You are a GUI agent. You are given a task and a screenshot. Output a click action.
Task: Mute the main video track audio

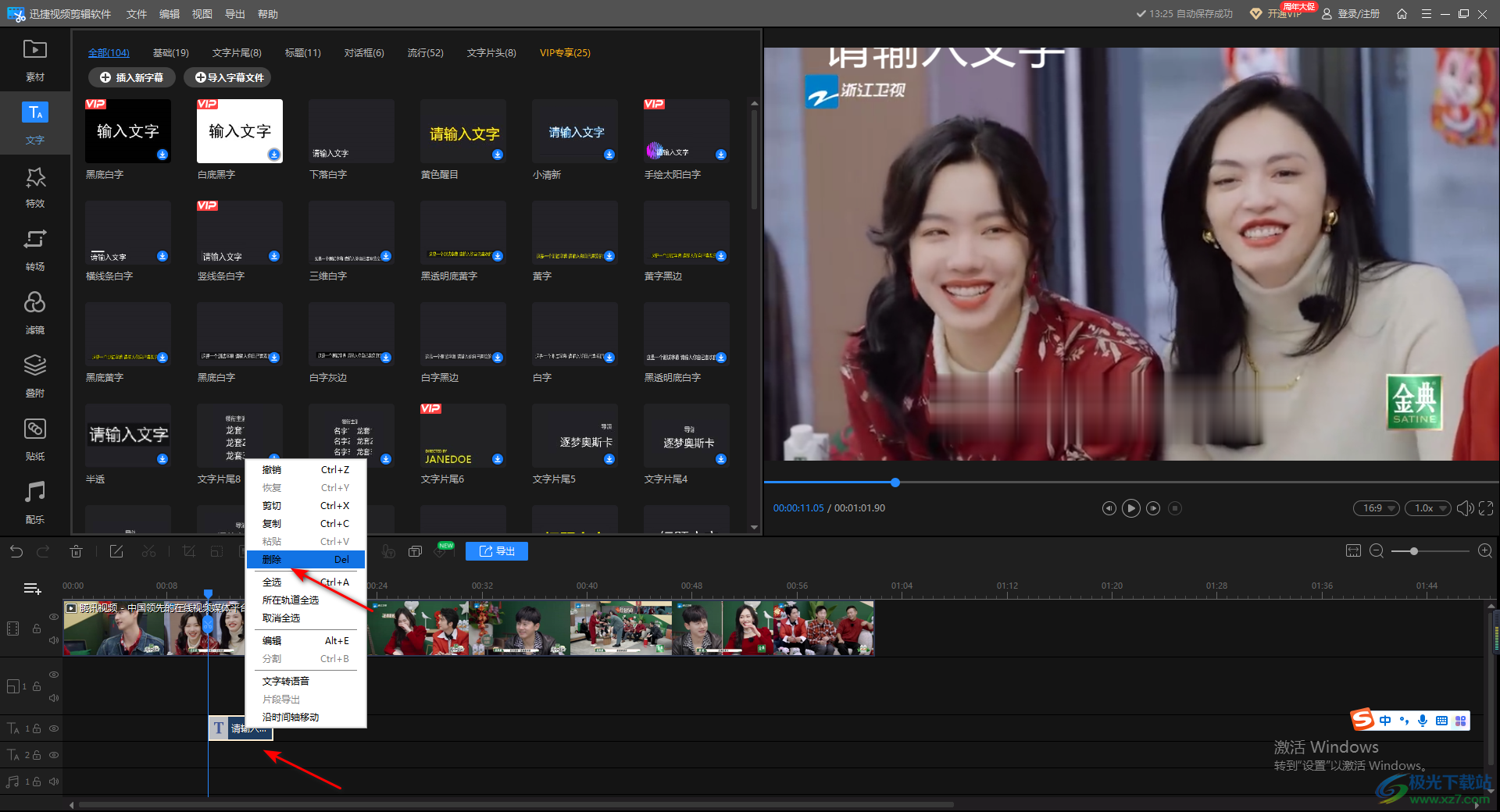(54, 640)
